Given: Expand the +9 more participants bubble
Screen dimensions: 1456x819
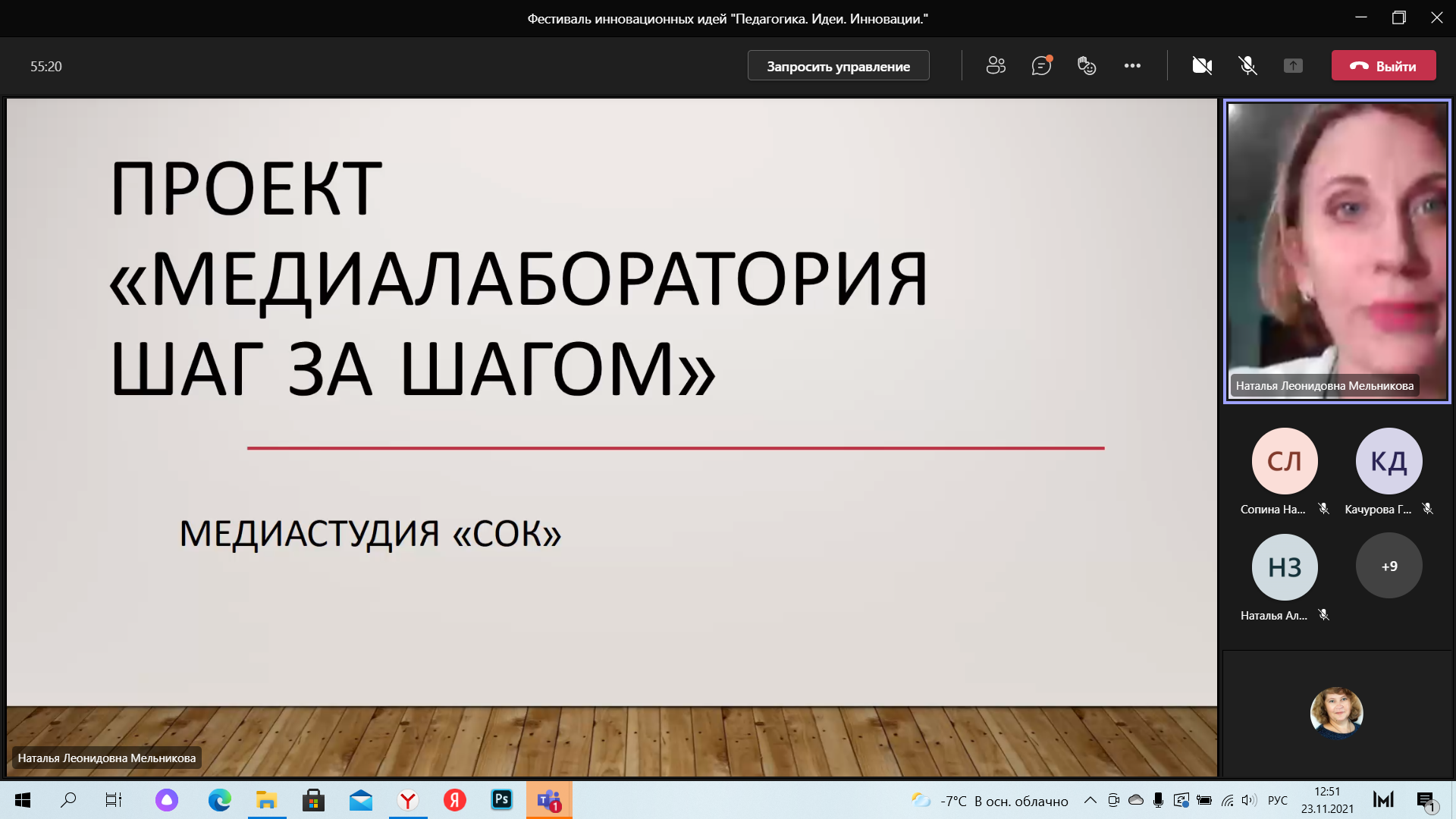Looking at the screenshot, I should (1389, 566).
